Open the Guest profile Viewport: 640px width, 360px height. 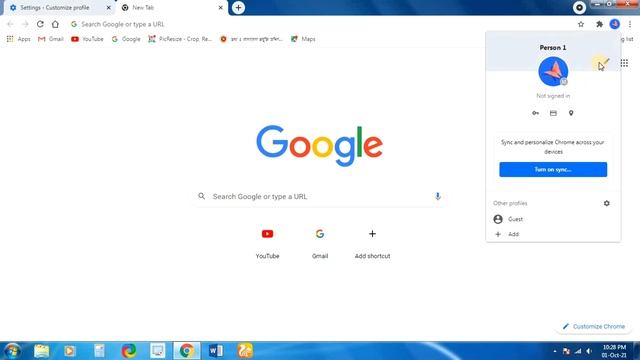[553, 219]
